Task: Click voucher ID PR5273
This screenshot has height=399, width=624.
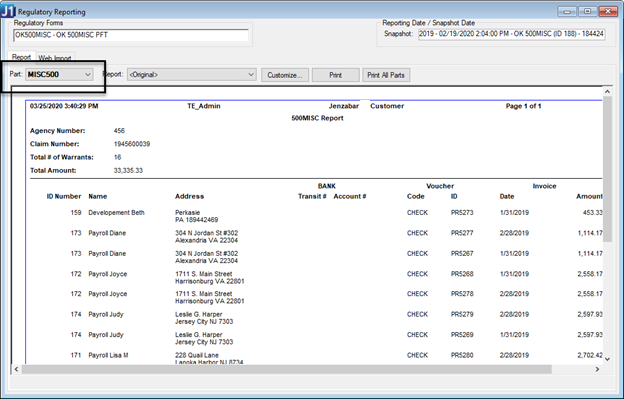Action: (462, 212)
